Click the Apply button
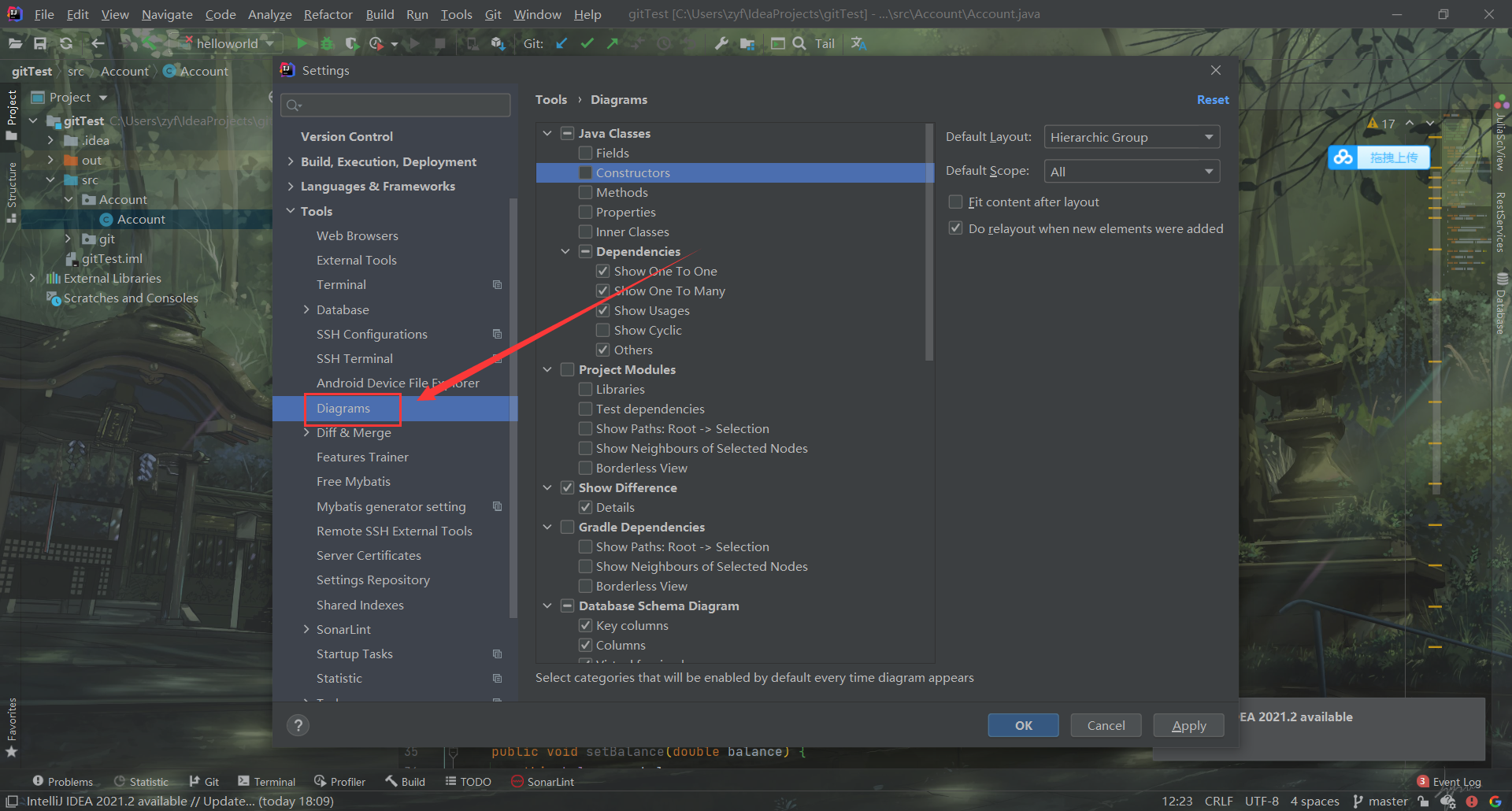This screenshot has width=1512, height=811. 1188,725
